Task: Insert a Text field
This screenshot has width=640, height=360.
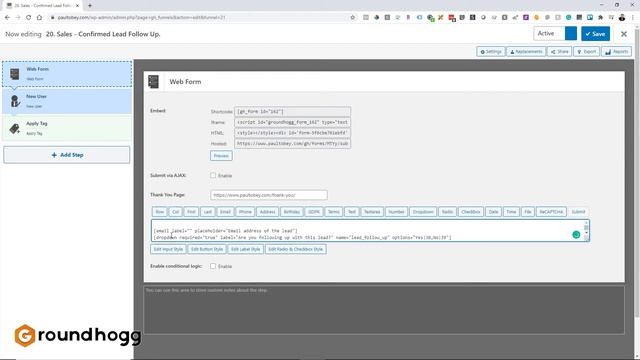Action: coord(351,212)
